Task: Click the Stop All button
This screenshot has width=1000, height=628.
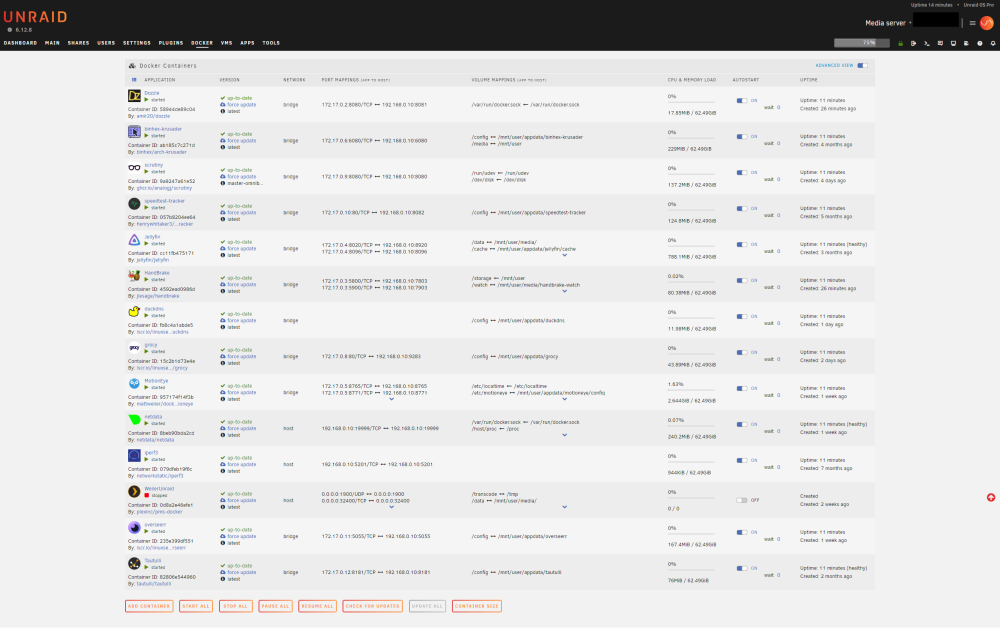Action: pyautogui.click(x=235, y=606)
